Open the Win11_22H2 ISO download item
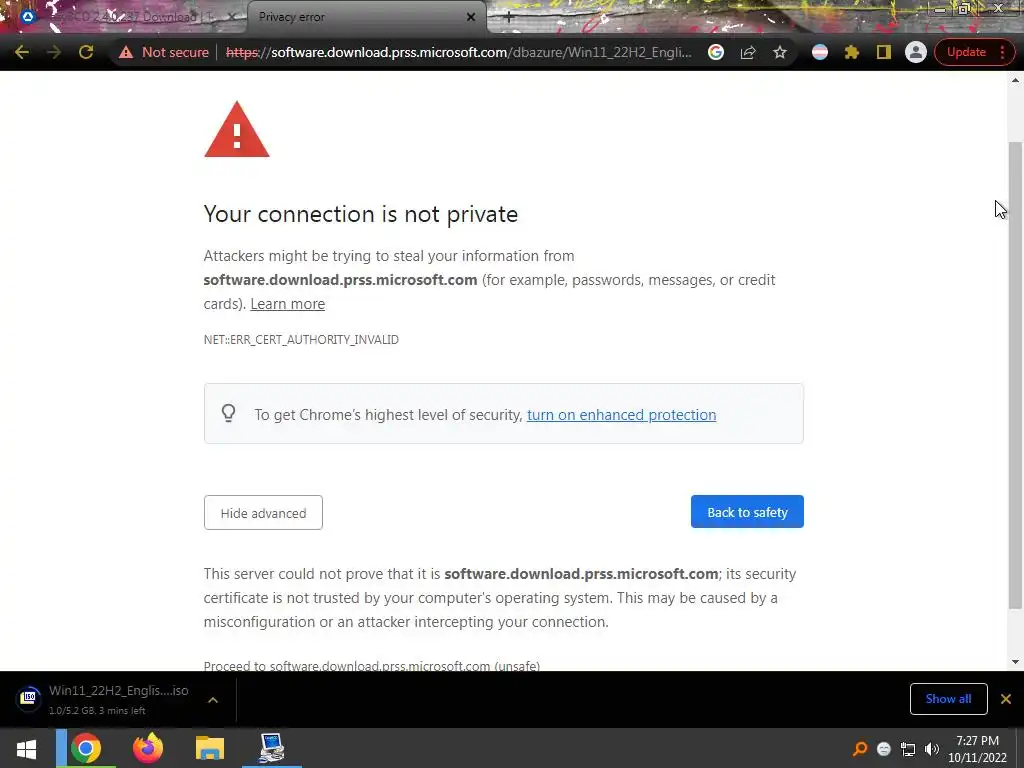 119,699
